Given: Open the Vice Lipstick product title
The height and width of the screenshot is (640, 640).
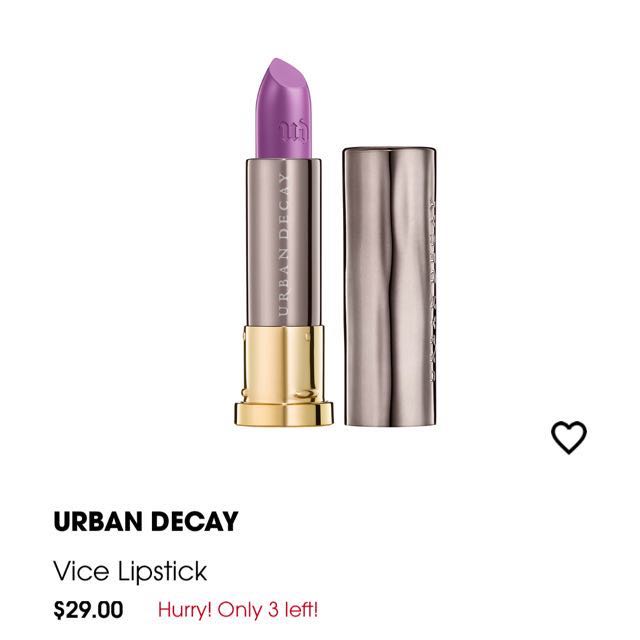Looking at the screenshot, I should tap(130, 571).
